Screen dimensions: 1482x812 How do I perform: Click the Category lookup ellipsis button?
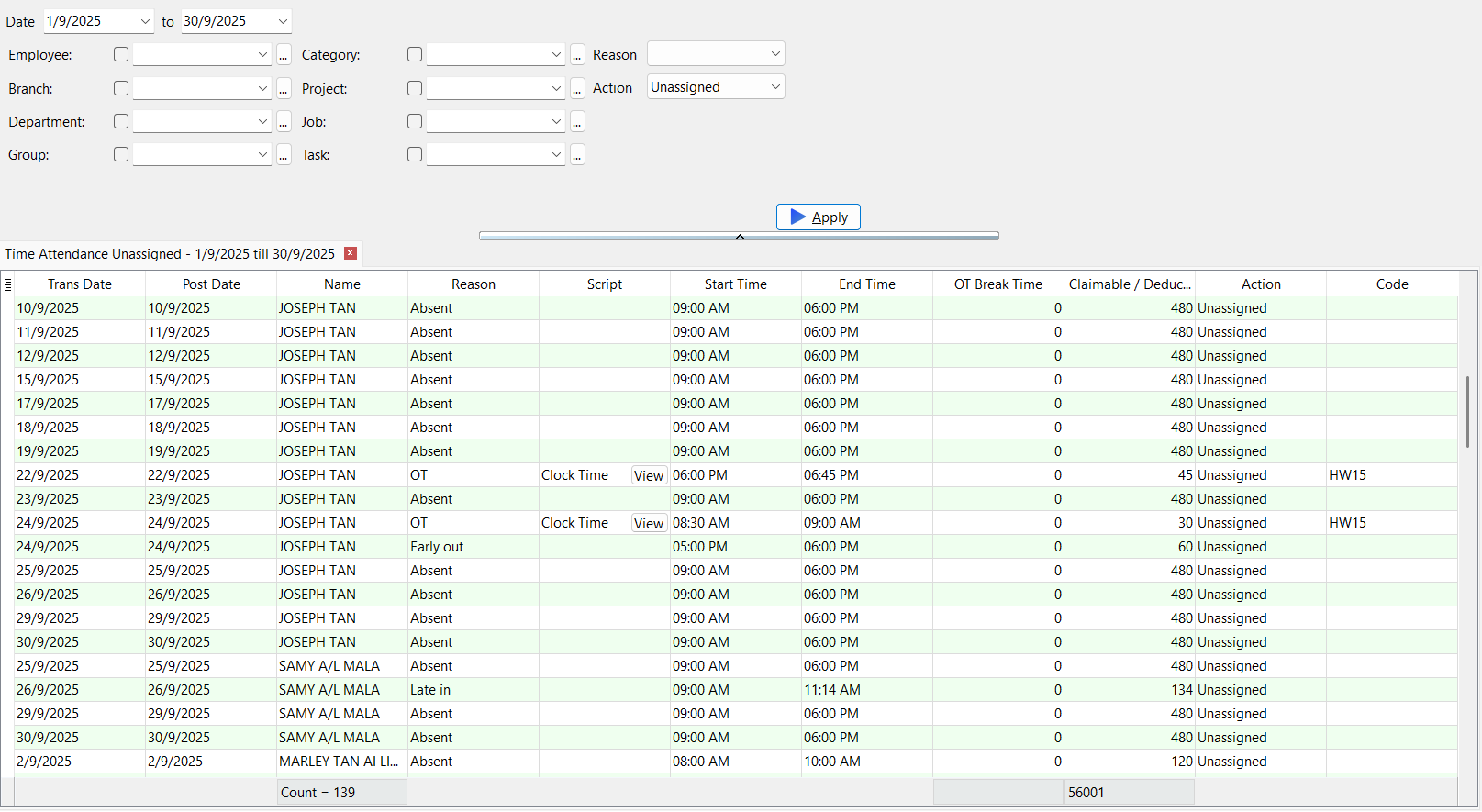(x=577, y=55)
